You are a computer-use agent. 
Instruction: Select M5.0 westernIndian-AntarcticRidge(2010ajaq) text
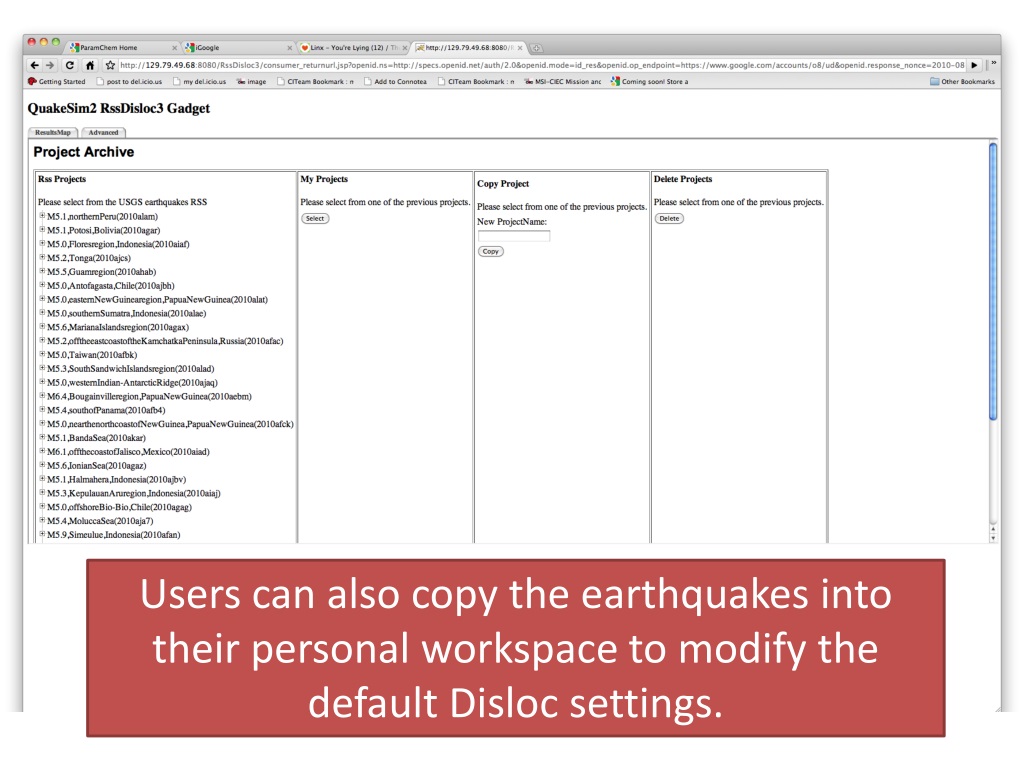tap(133, 383)
